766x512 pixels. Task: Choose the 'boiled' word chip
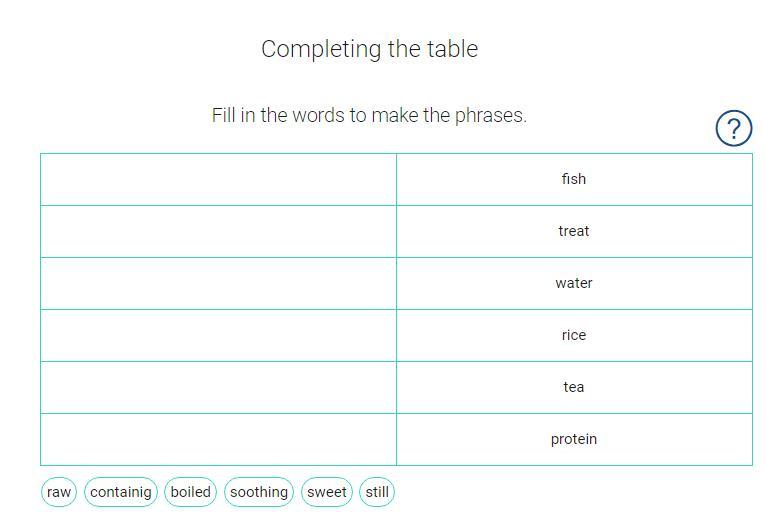[x=190, y=492]
